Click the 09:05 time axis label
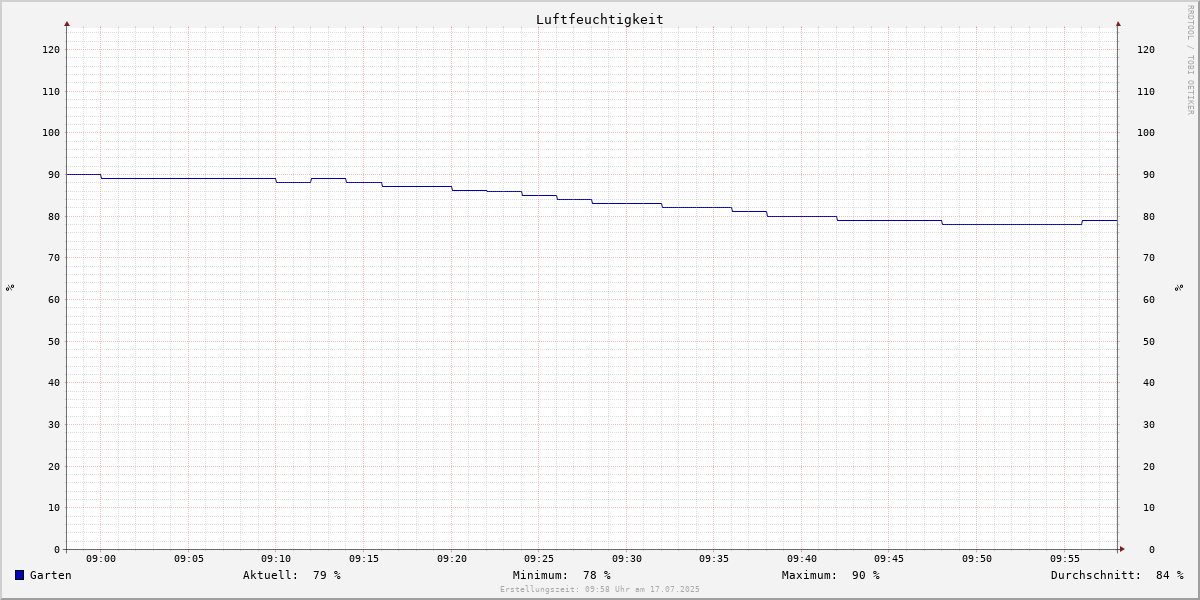 (189, 559)
